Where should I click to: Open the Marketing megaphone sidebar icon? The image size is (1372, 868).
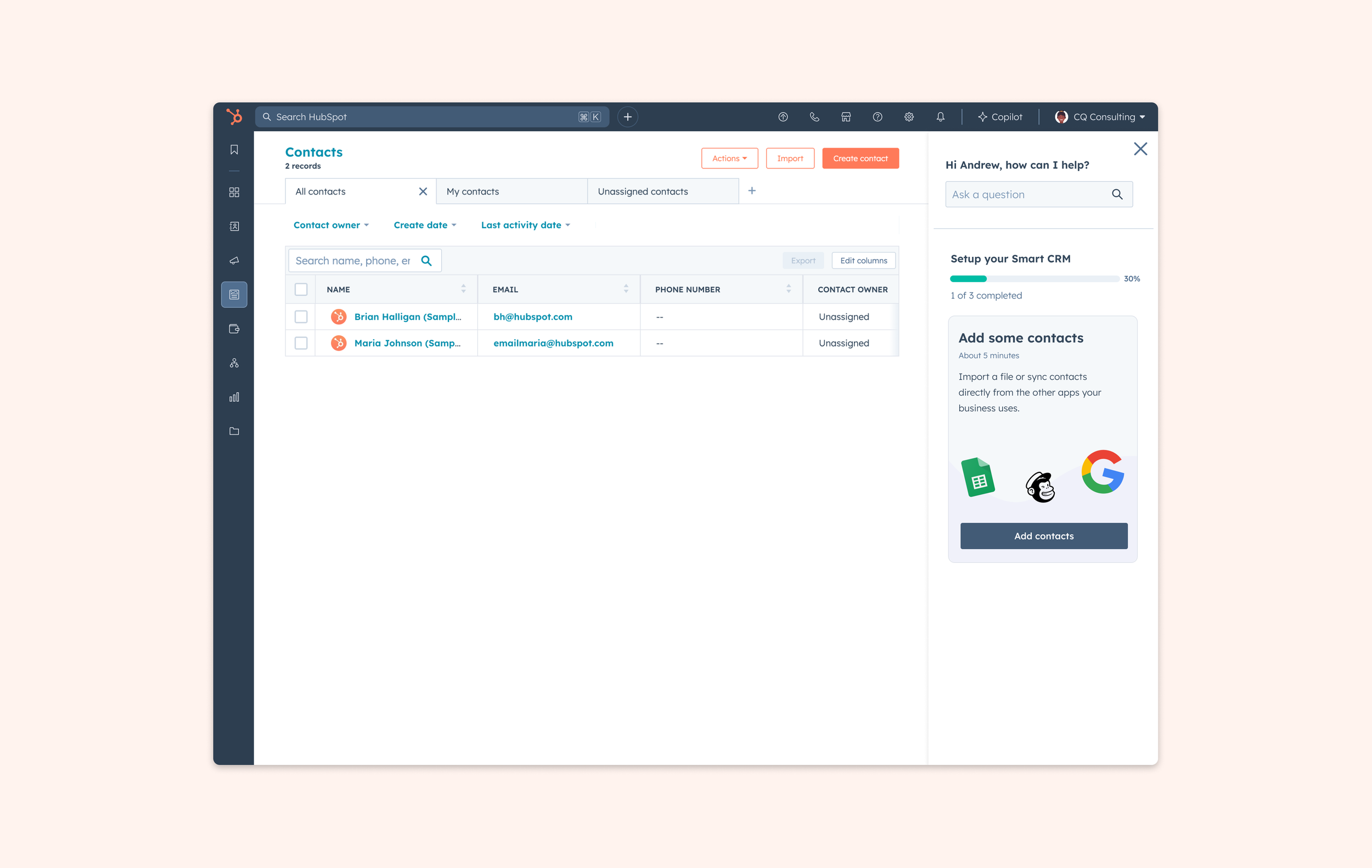coord(234,260)
